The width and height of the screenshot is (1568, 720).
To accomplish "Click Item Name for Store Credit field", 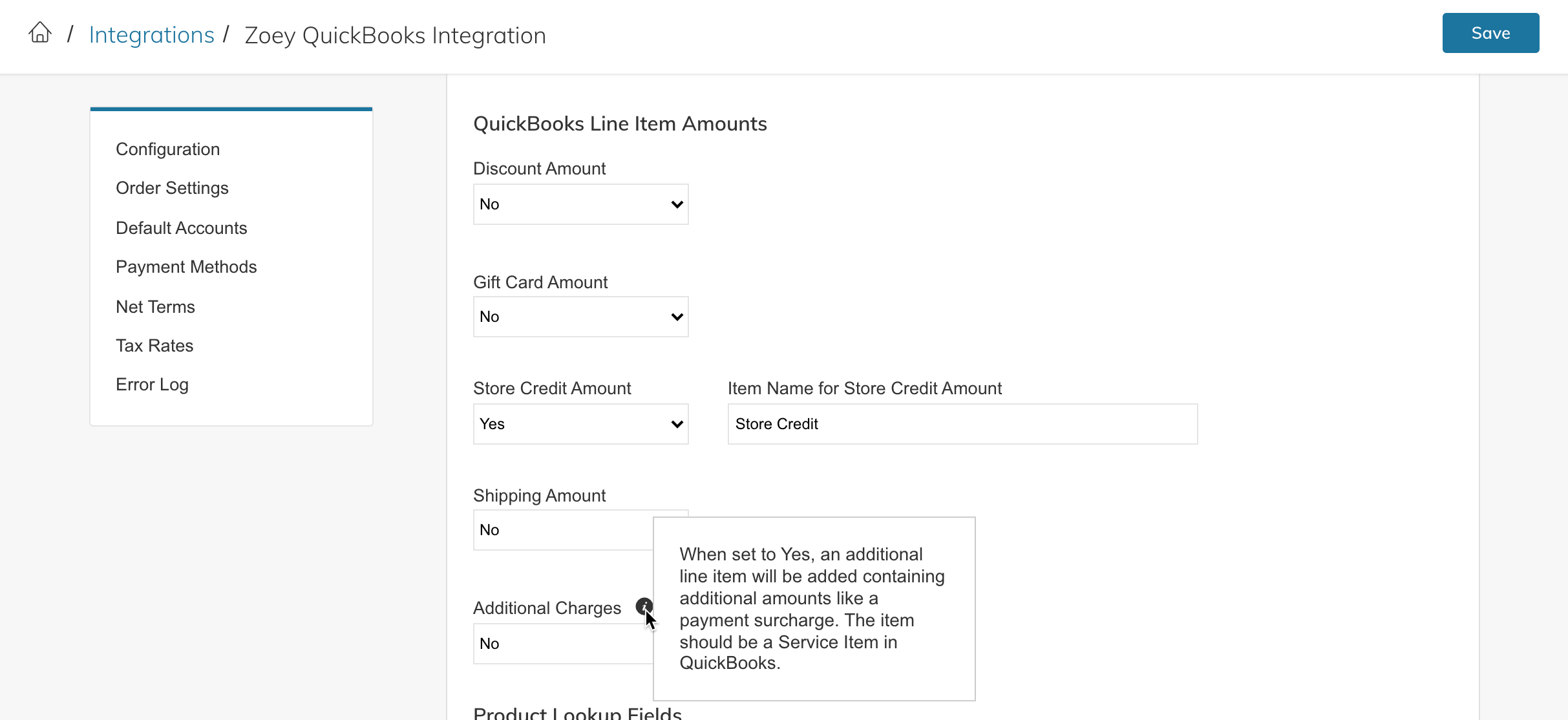I will tap(962, 424).
